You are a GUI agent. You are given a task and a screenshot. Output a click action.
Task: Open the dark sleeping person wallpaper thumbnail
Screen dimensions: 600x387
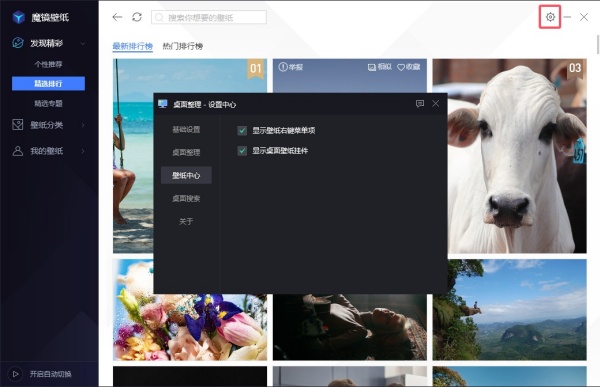coord(350,327)
